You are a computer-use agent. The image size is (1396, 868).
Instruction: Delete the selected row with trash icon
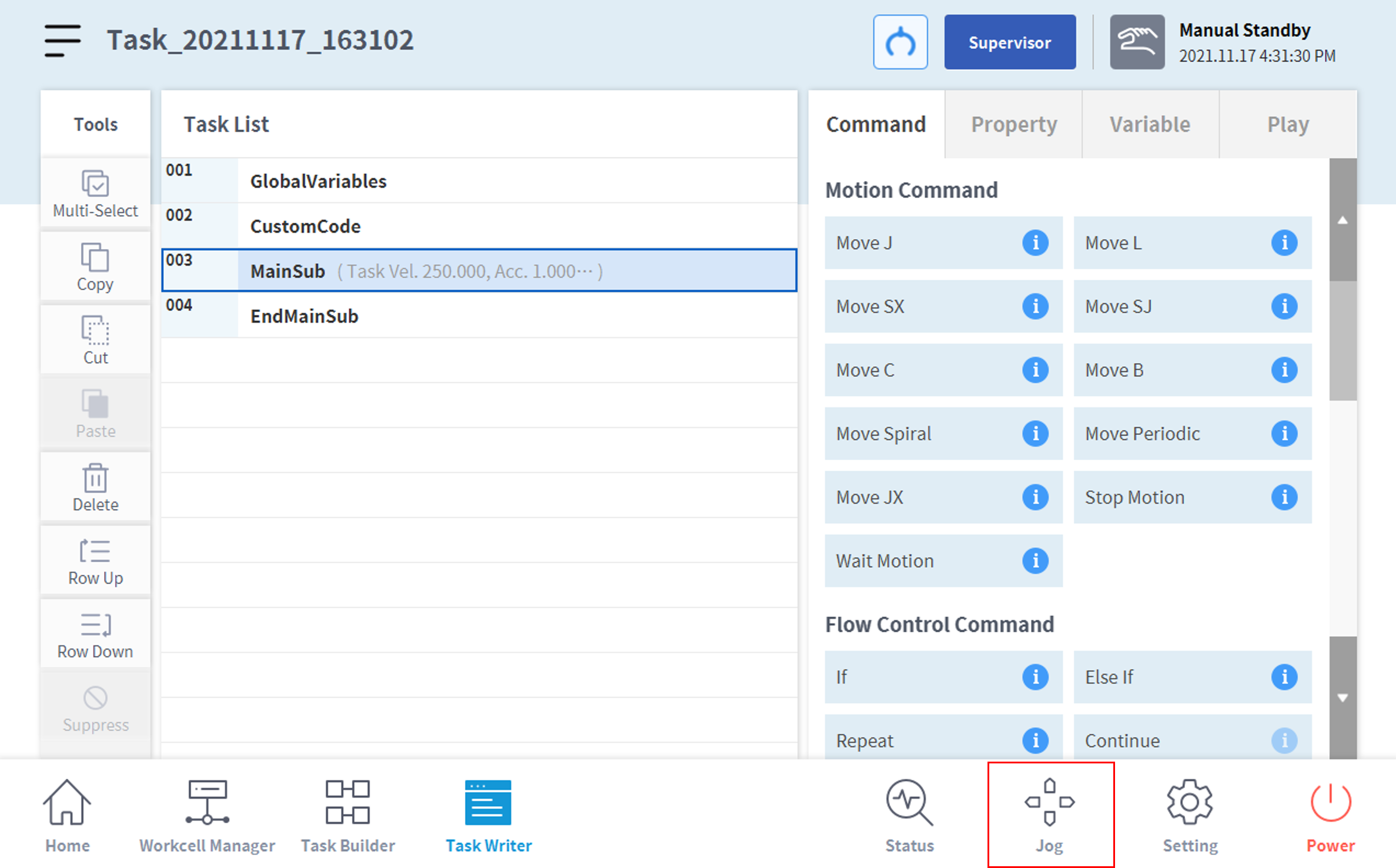click(x=95, y=478)
